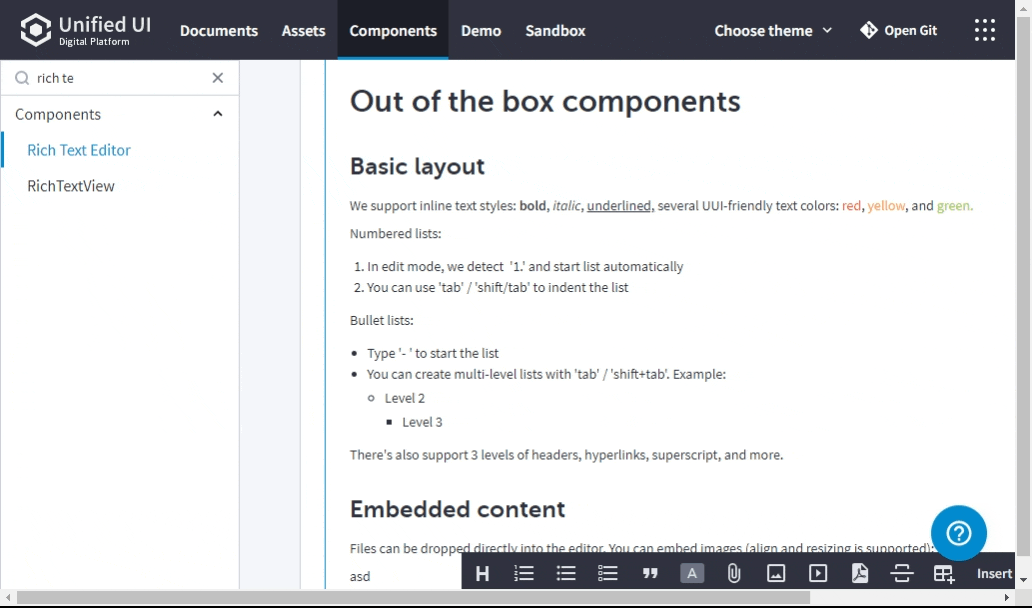Open the Insert menu in the editor toolbar
Screen dimensions: 1032x608
pos(993,573)
